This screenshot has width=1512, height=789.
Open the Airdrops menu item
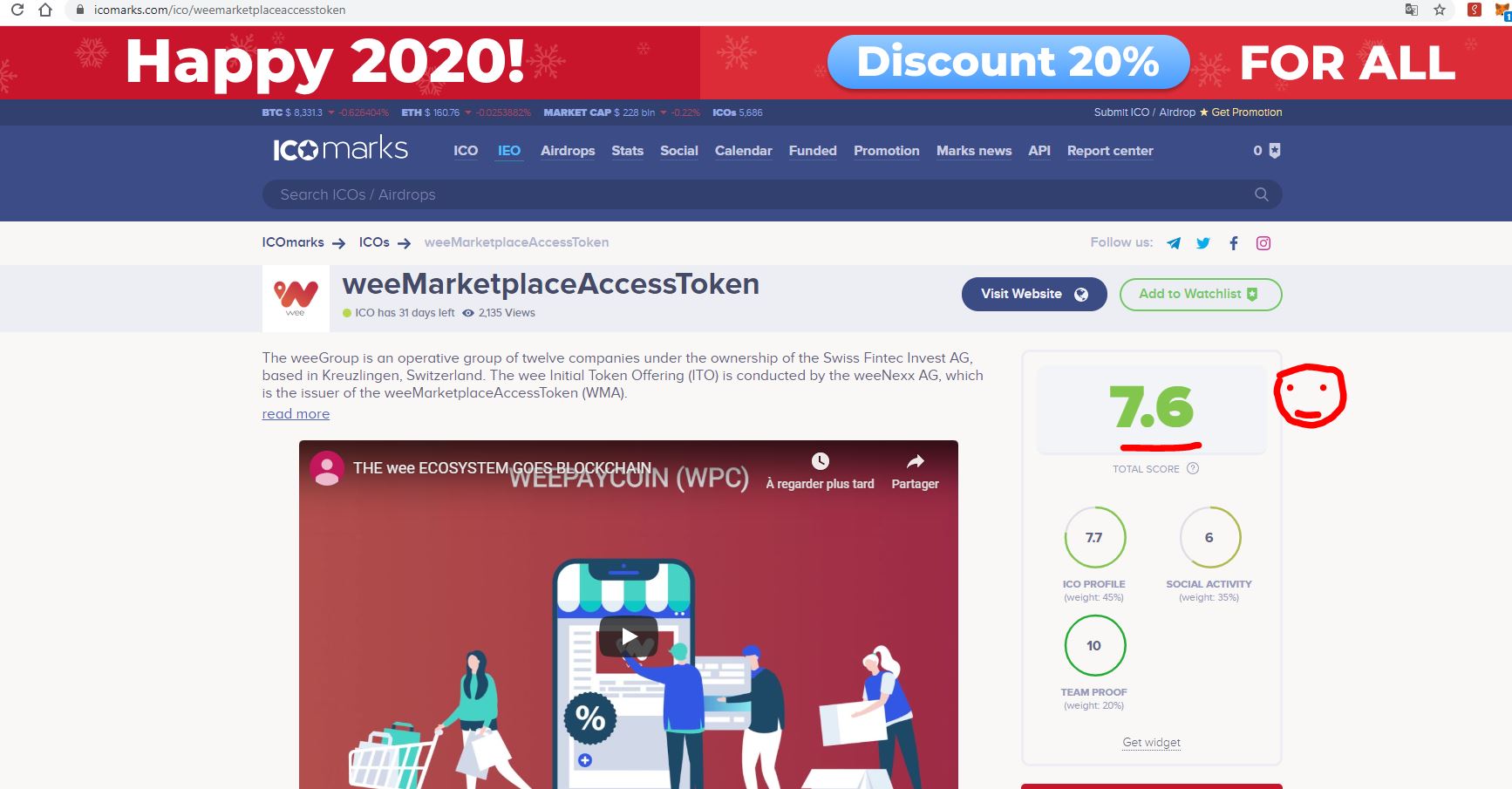568,151
